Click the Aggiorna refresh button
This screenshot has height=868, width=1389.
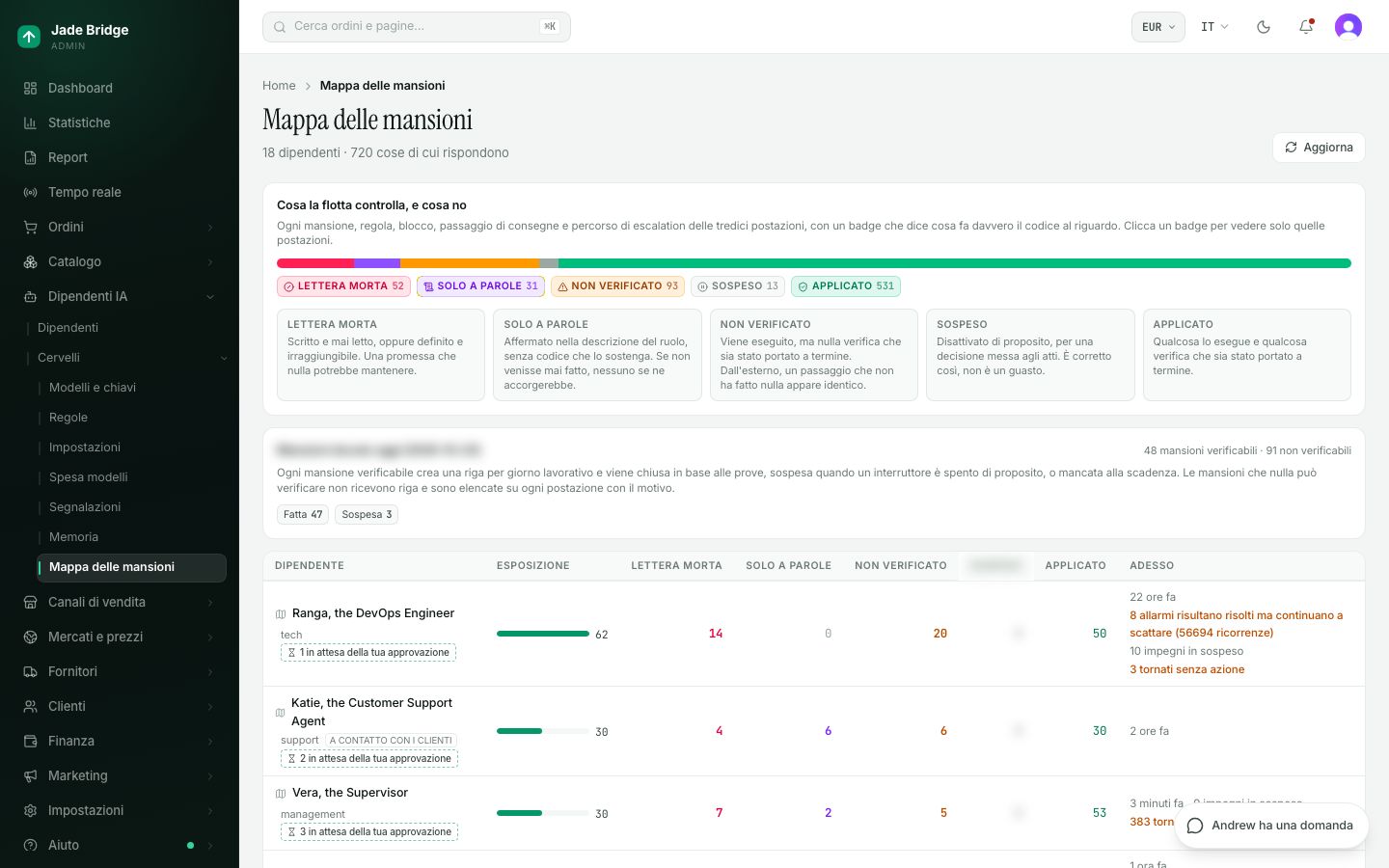click(x=1319, y=148)
